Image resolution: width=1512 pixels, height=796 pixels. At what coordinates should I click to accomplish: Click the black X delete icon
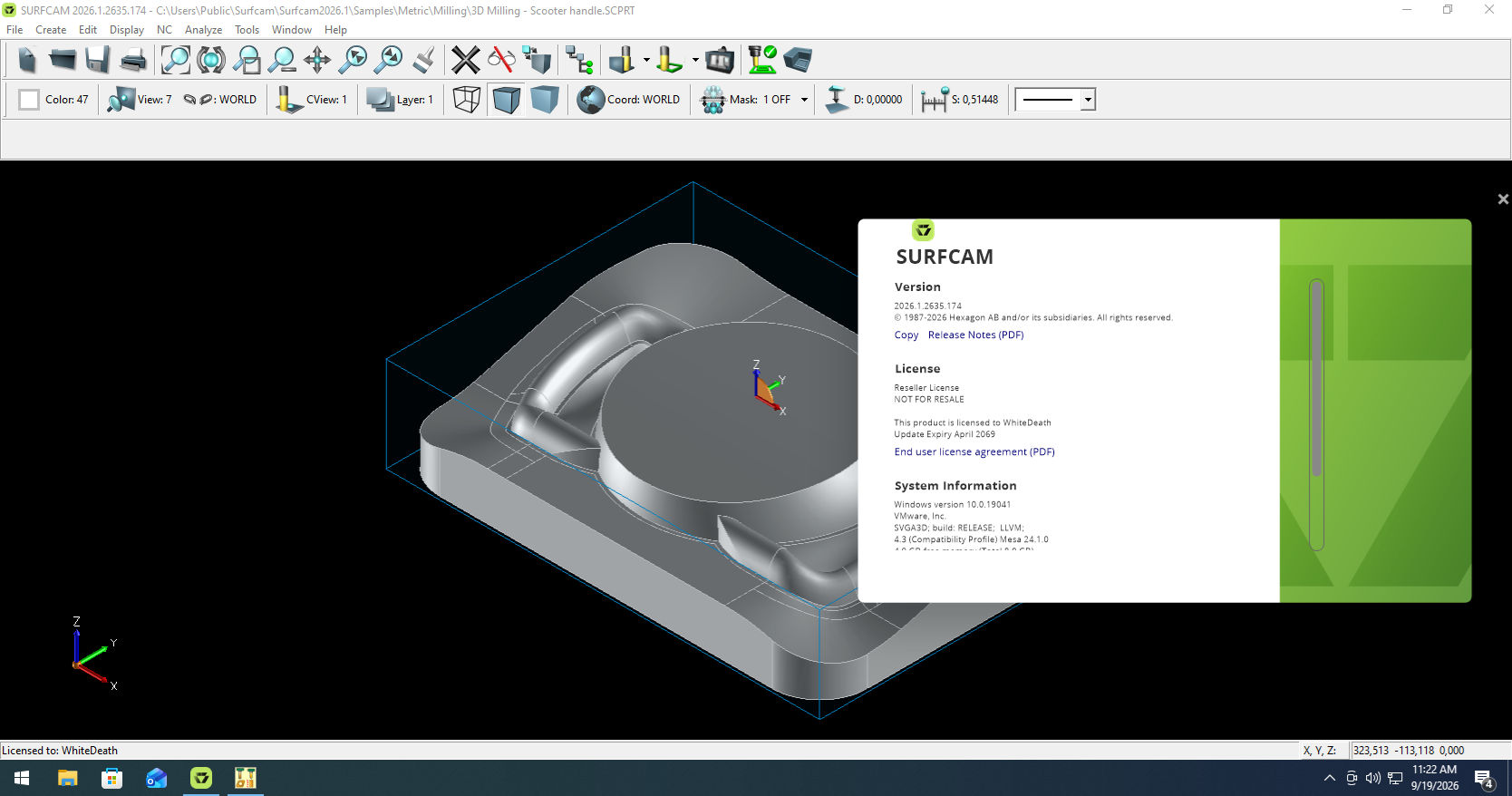tap(466, 61)
